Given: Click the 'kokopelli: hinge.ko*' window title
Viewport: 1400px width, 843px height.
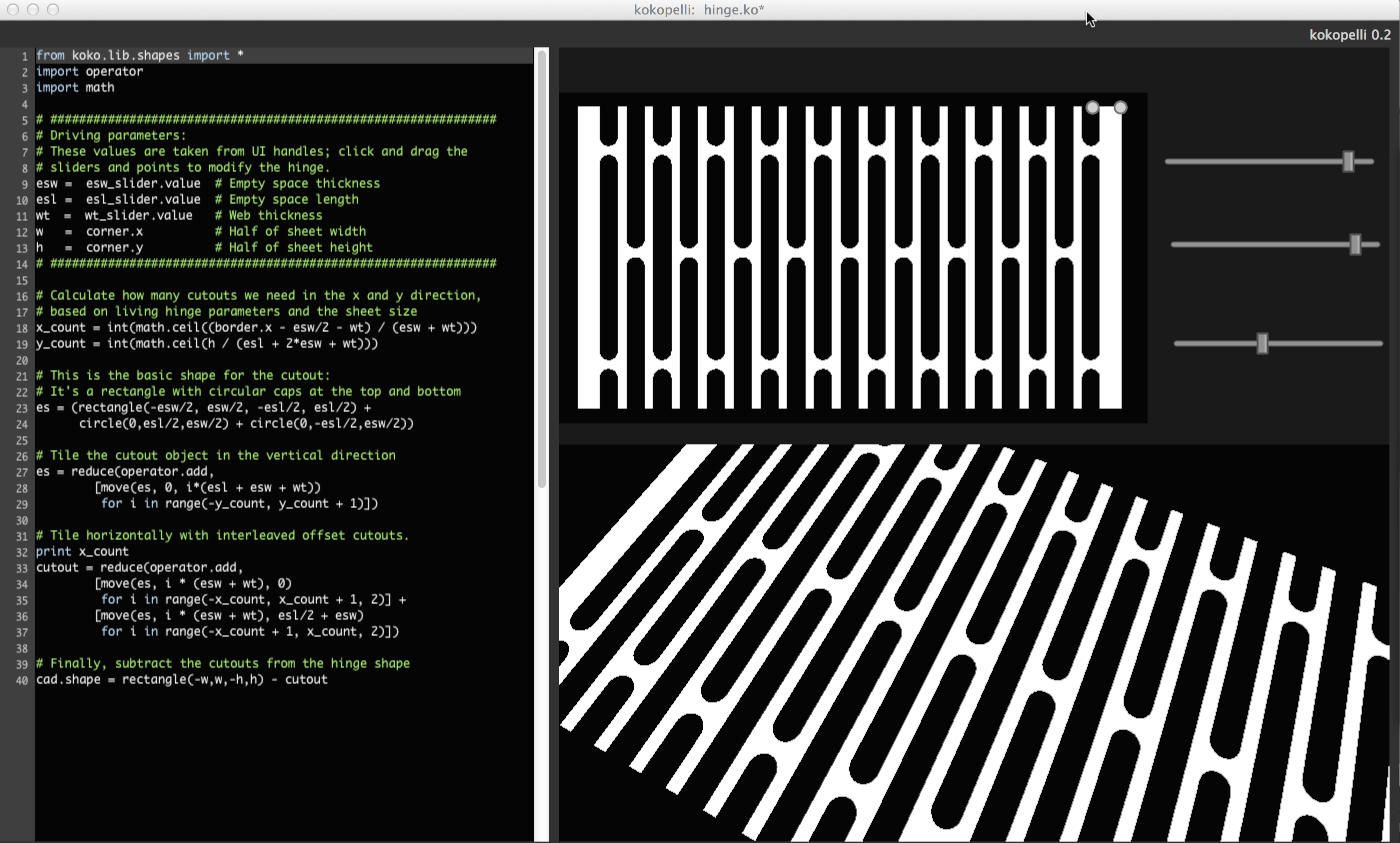Looking at the screenshot, I should pos(699,10).
